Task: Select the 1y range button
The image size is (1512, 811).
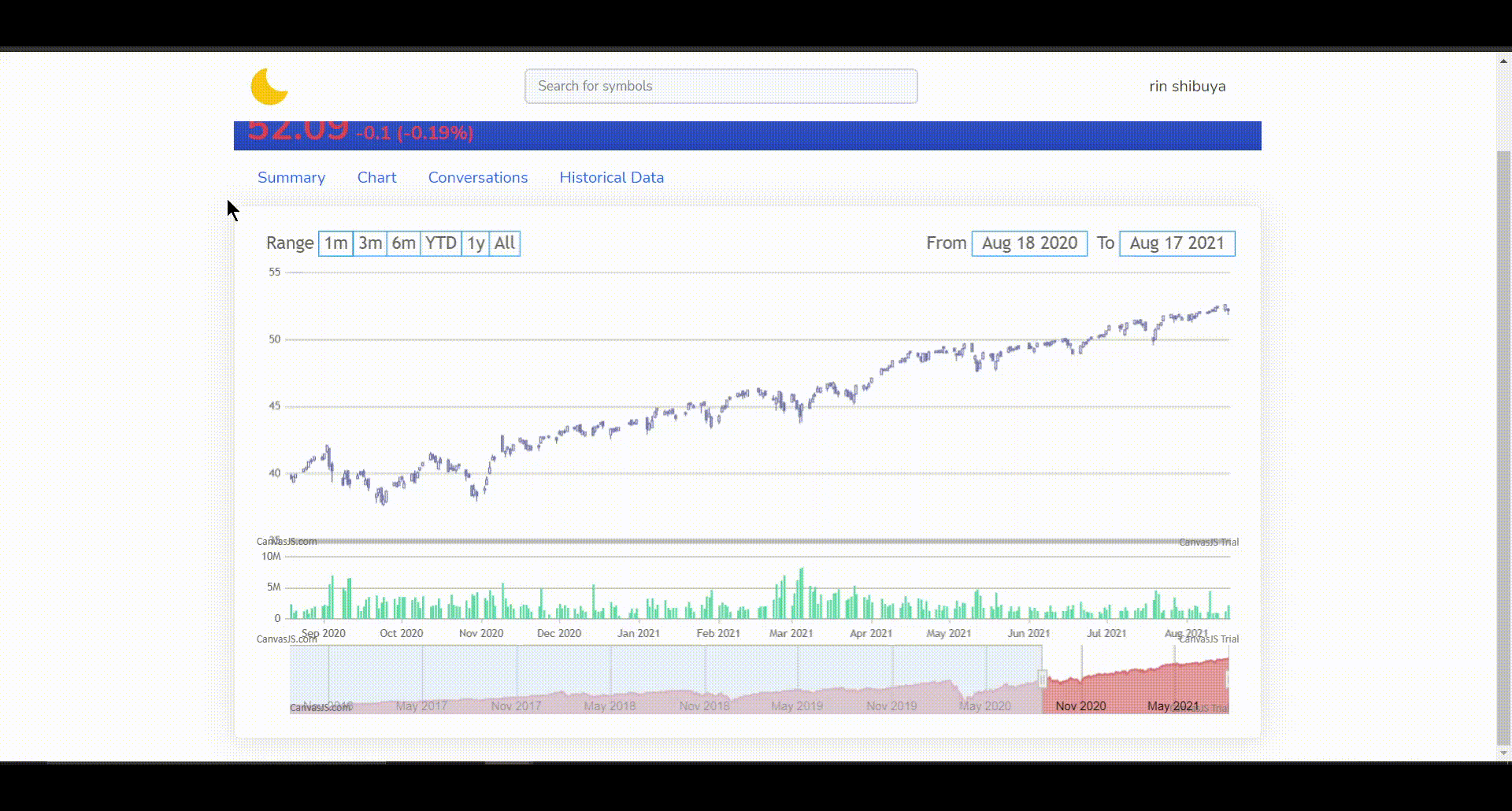Action: (x=475, y=243)
